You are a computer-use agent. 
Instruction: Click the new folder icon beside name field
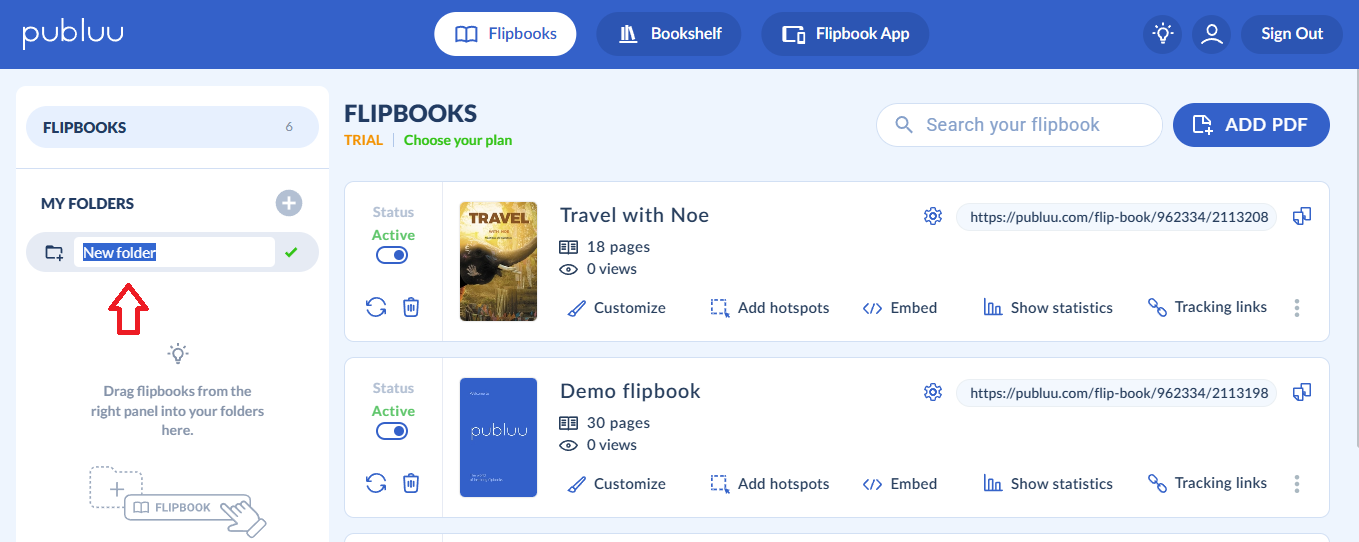click(54, 253)
